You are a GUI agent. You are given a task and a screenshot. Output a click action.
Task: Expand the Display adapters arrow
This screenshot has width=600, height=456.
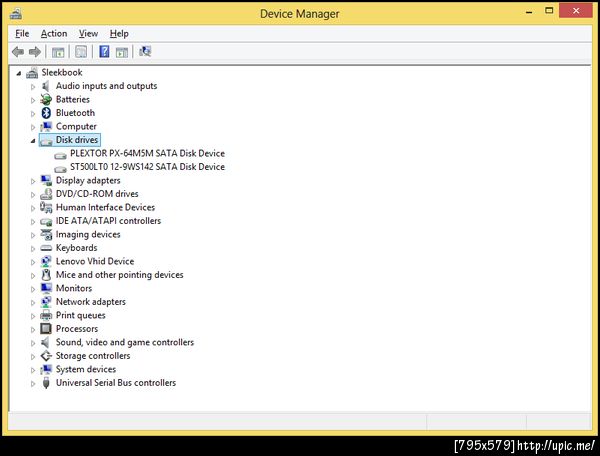(33, 181)
